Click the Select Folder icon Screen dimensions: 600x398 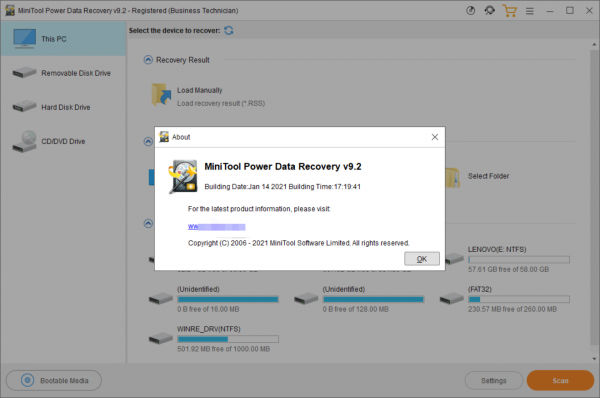(x=453, y=178)
